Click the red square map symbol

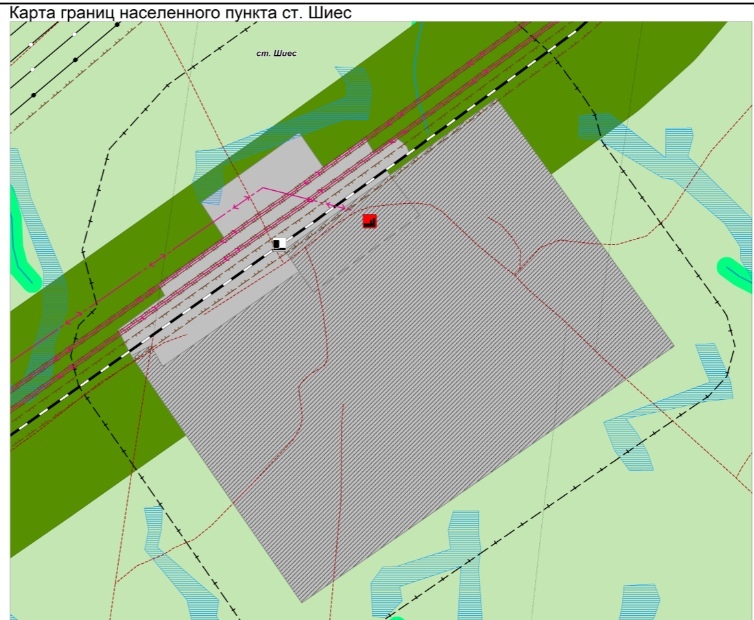369,221
